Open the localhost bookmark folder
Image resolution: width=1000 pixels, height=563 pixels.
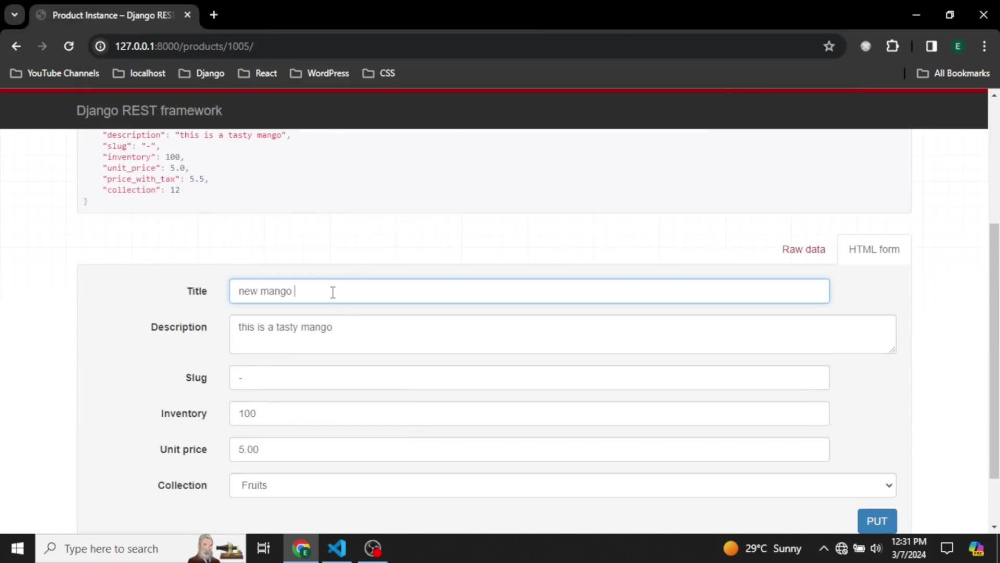(139, 73)
